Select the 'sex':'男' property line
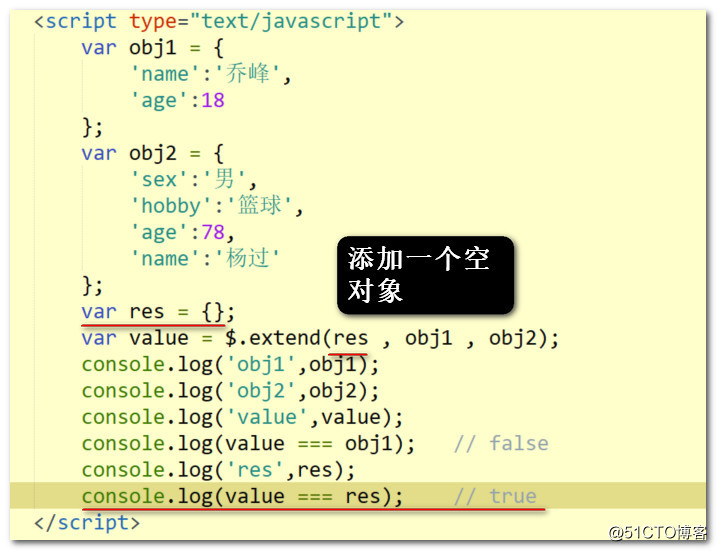This screenshot has height=551, width=717. tap(193, 179)
